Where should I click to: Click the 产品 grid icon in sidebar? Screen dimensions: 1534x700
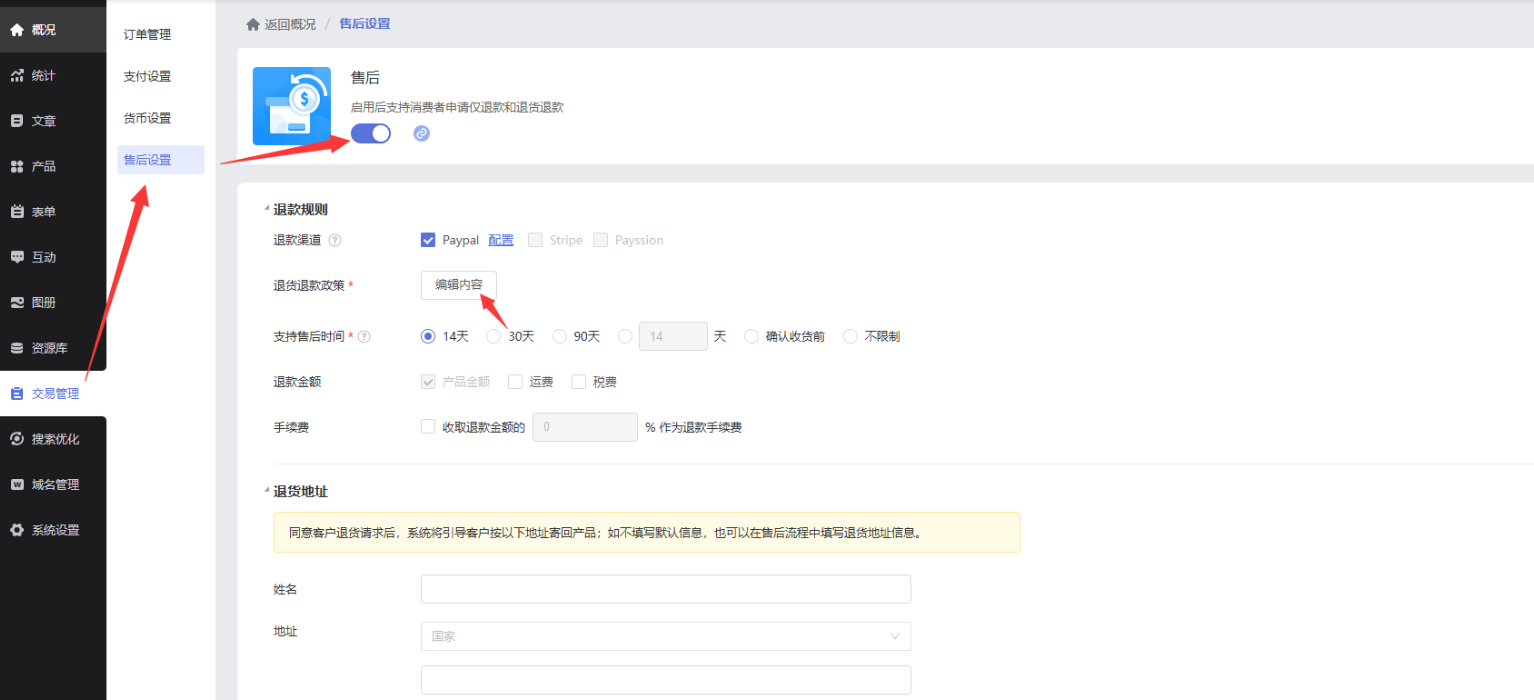click(17, 166)
